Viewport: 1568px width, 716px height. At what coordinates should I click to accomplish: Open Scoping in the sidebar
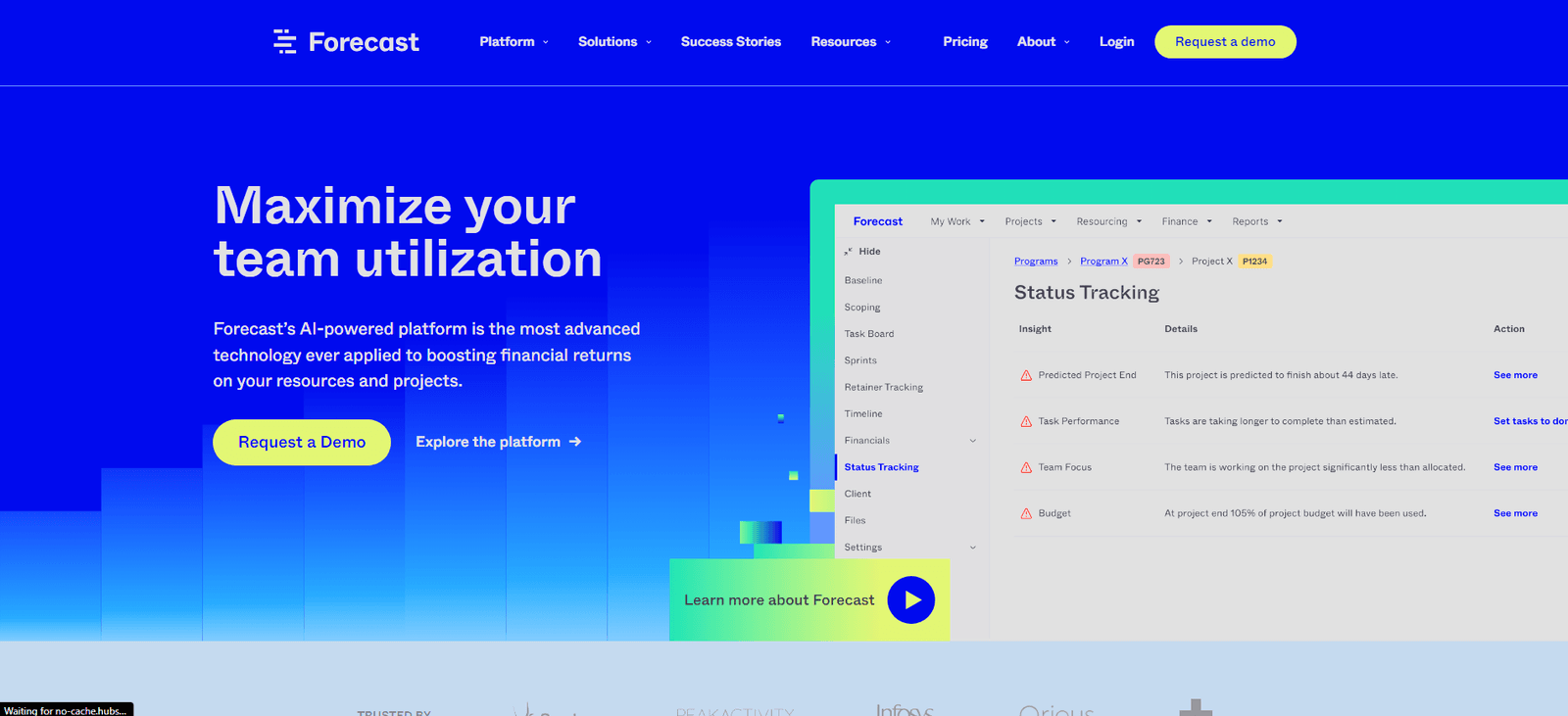pos(862,308)
